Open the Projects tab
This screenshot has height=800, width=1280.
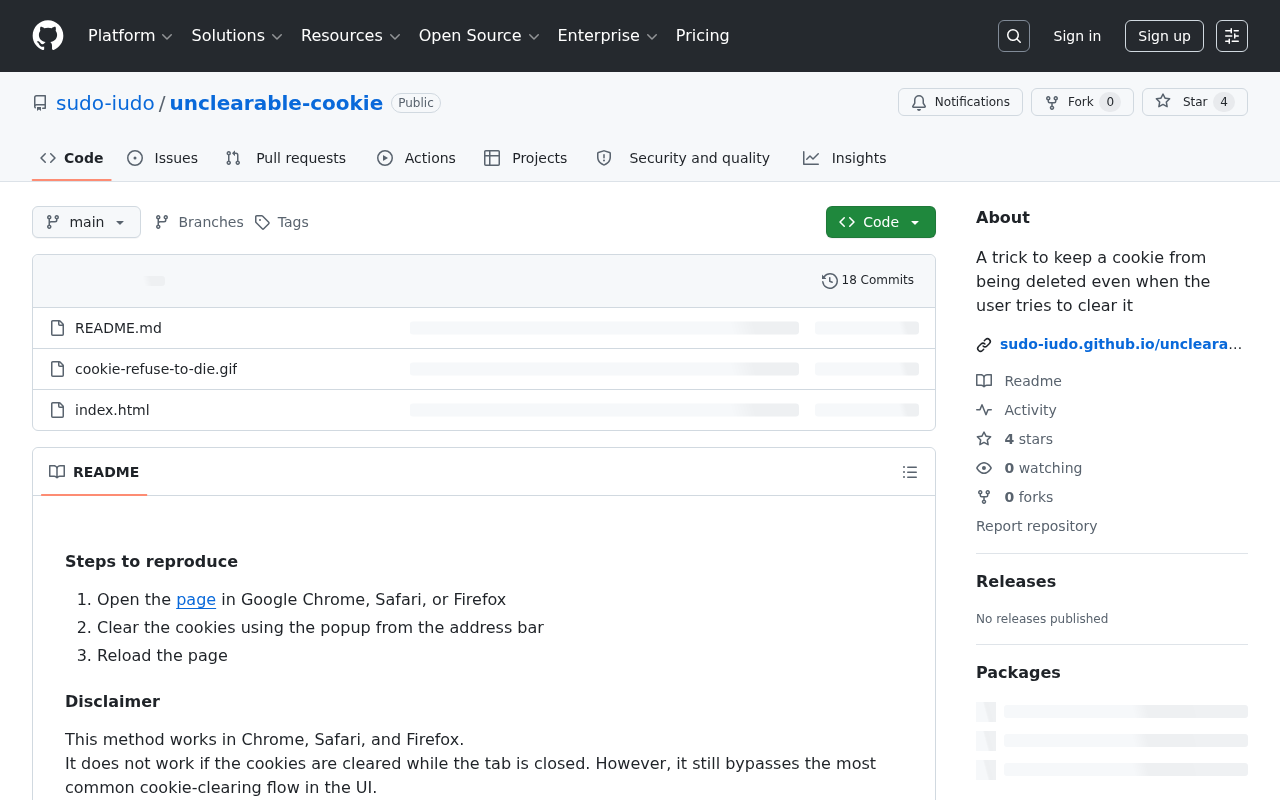525,158
